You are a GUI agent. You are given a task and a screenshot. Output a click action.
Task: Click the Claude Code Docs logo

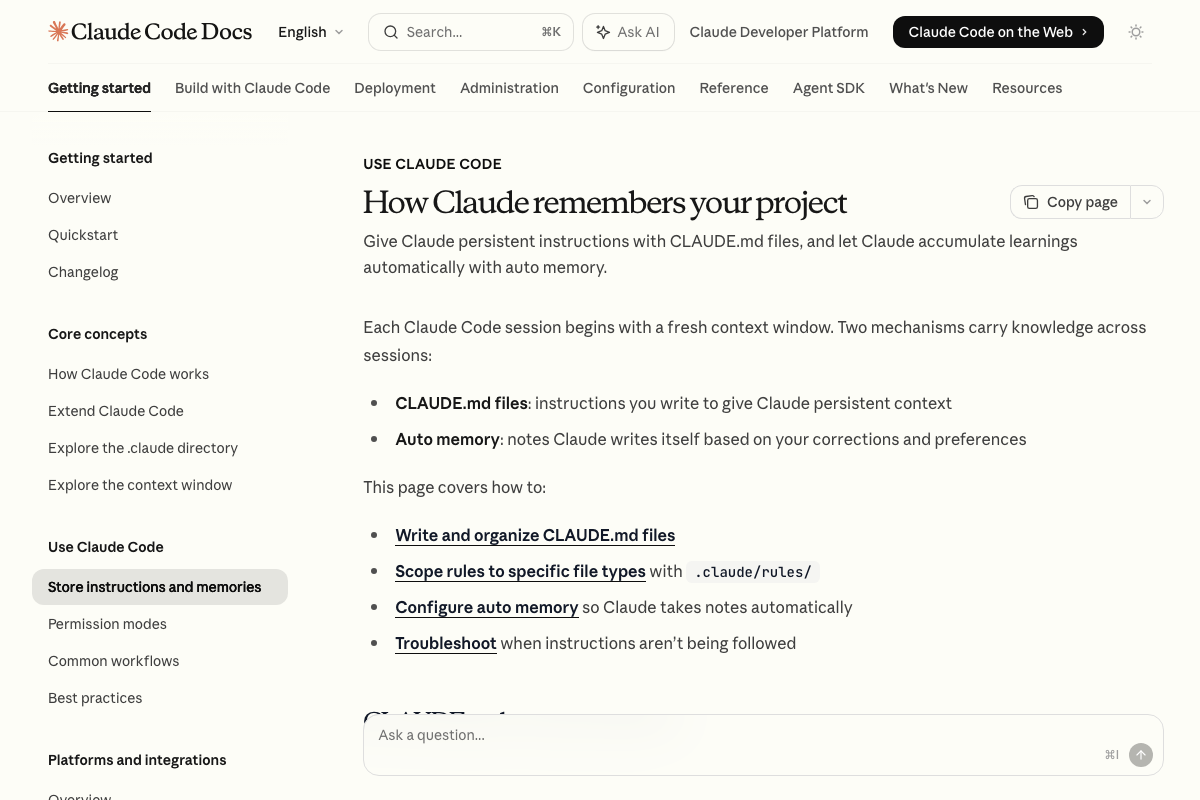click(x=150, y=31)
